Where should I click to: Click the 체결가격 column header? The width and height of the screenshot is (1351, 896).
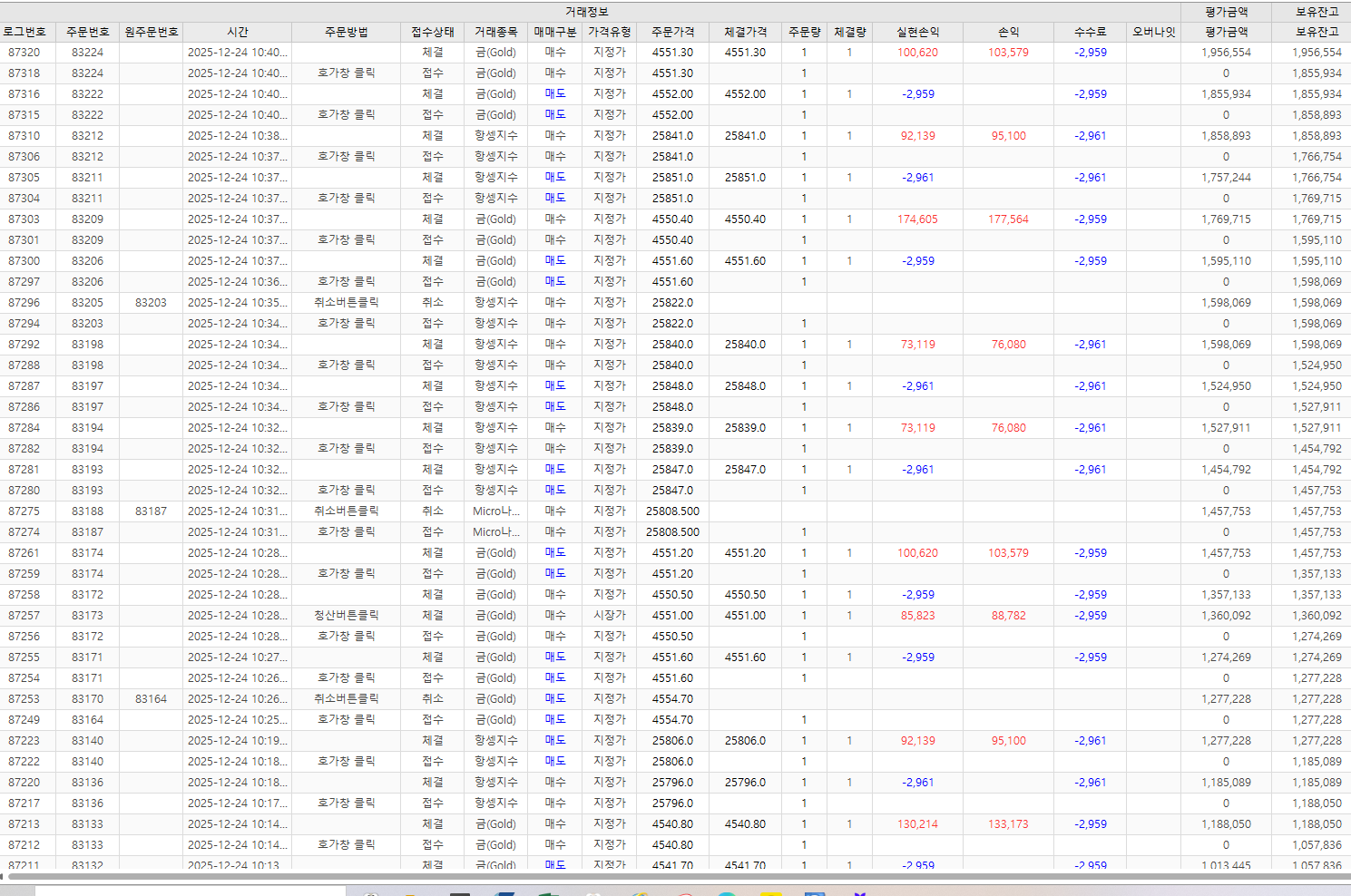pos(746,32)
